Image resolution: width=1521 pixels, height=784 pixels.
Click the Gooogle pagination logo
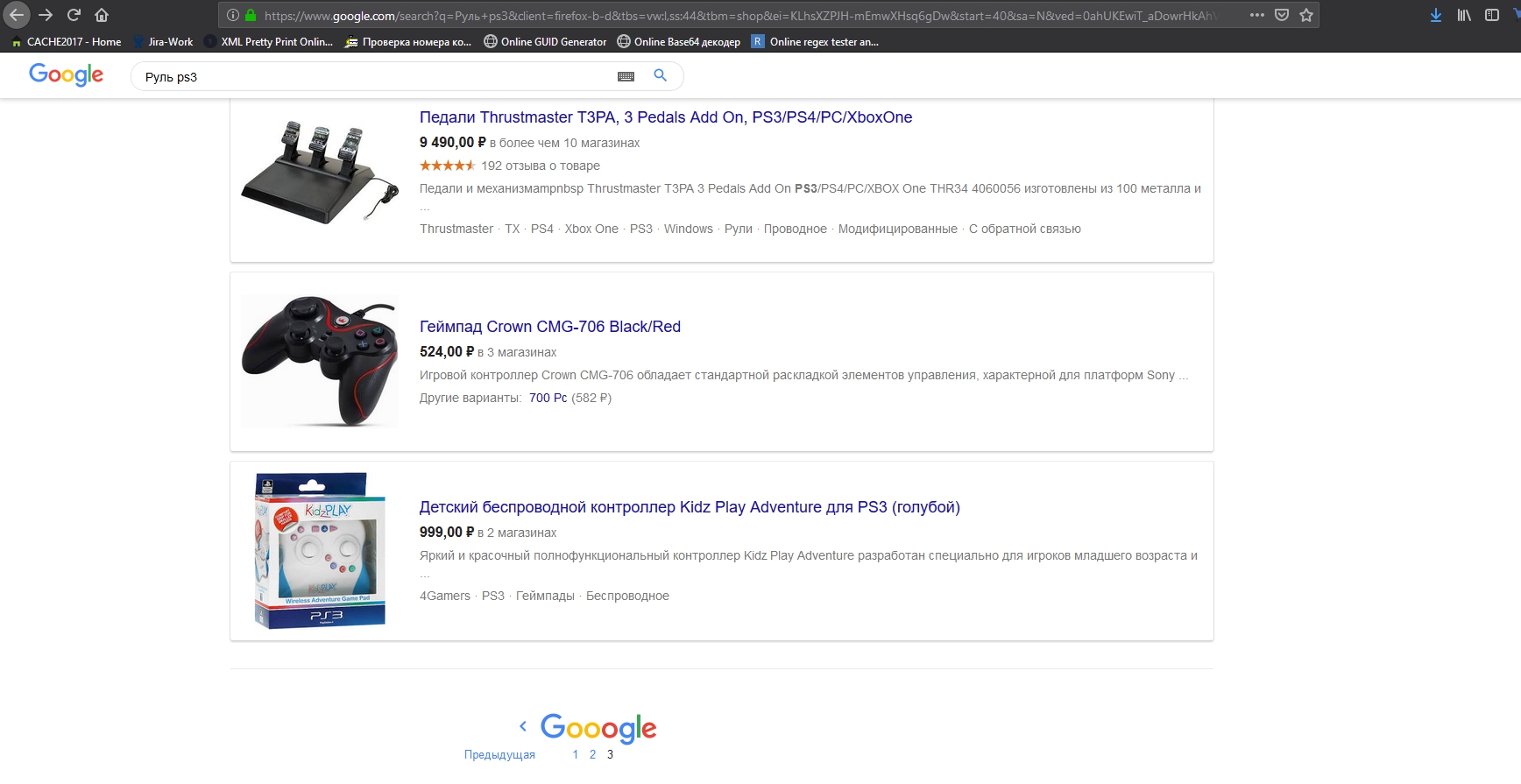[x=598, y=728]
